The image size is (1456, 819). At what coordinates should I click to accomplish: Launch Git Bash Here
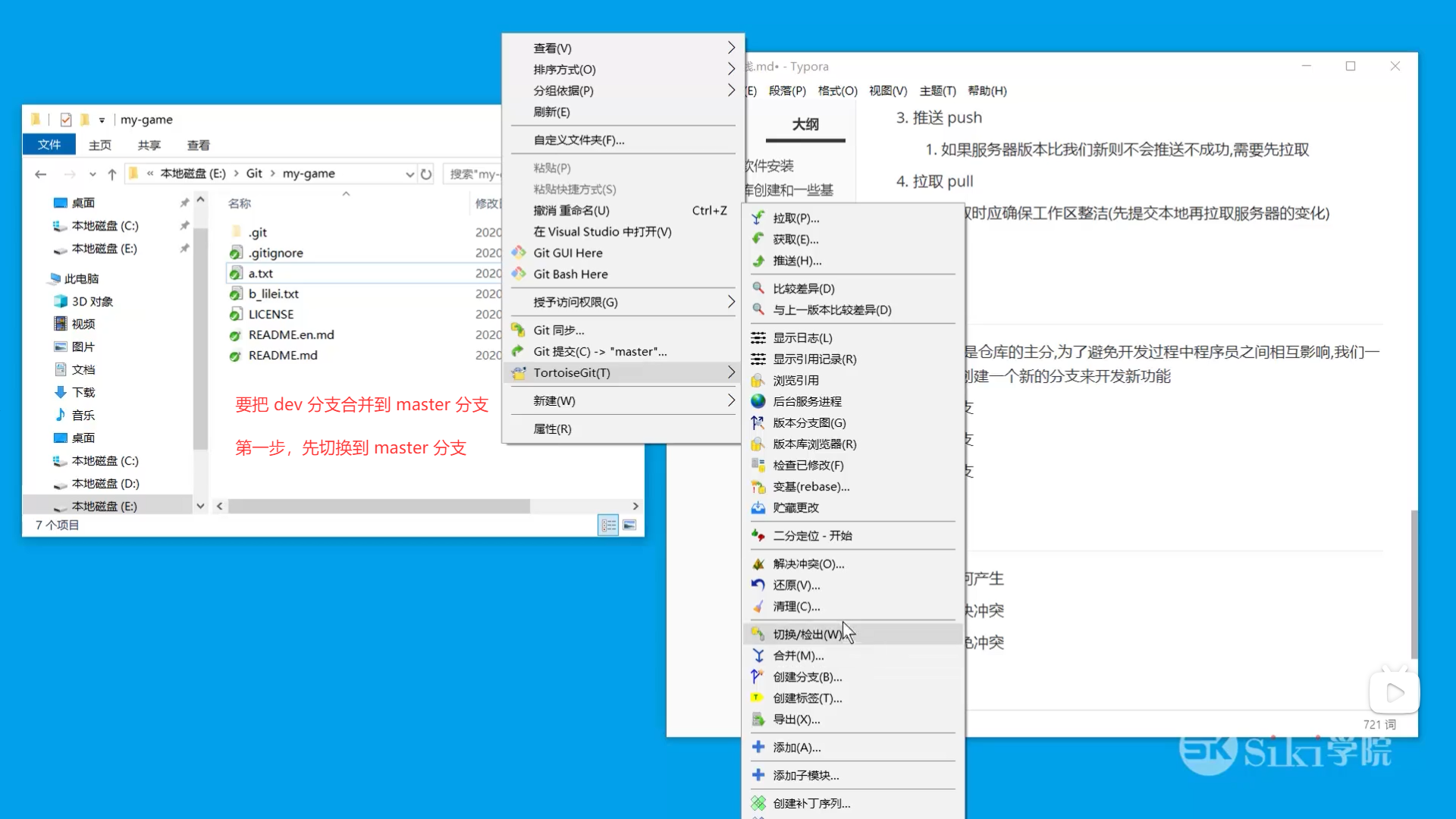click(x=570, y=274)
